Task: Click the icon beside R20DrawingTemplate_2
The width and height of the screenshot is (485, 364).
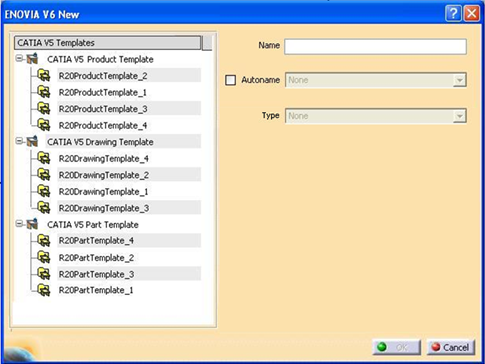Action: coord(44,175)
